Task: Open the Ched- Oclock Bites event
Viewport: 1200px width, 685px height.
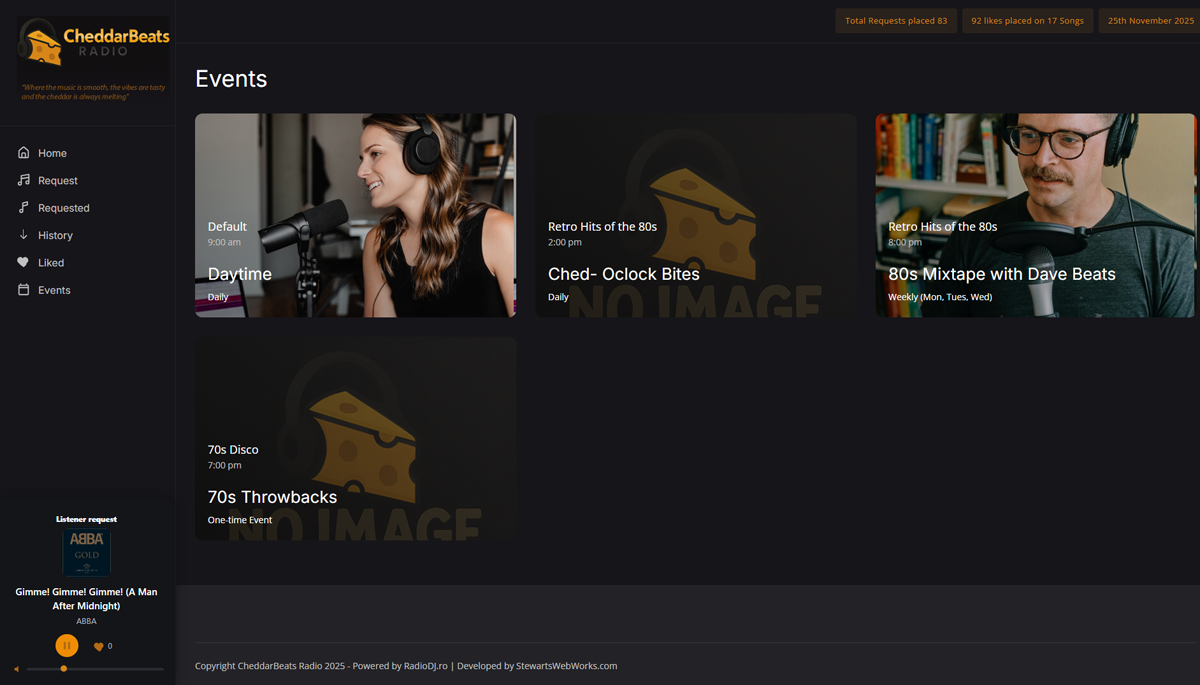Action: 695,215
